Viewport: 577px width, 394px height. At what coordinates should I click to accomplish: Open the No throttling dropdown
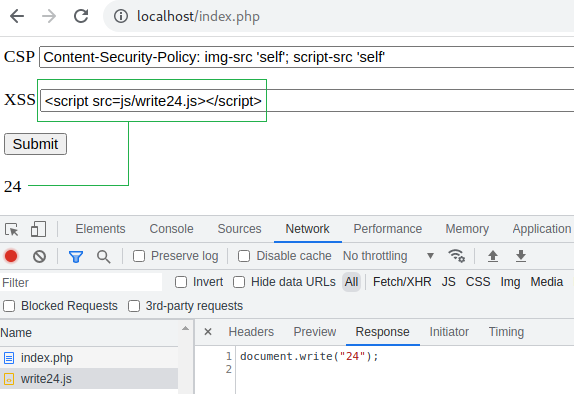[388, 256]
